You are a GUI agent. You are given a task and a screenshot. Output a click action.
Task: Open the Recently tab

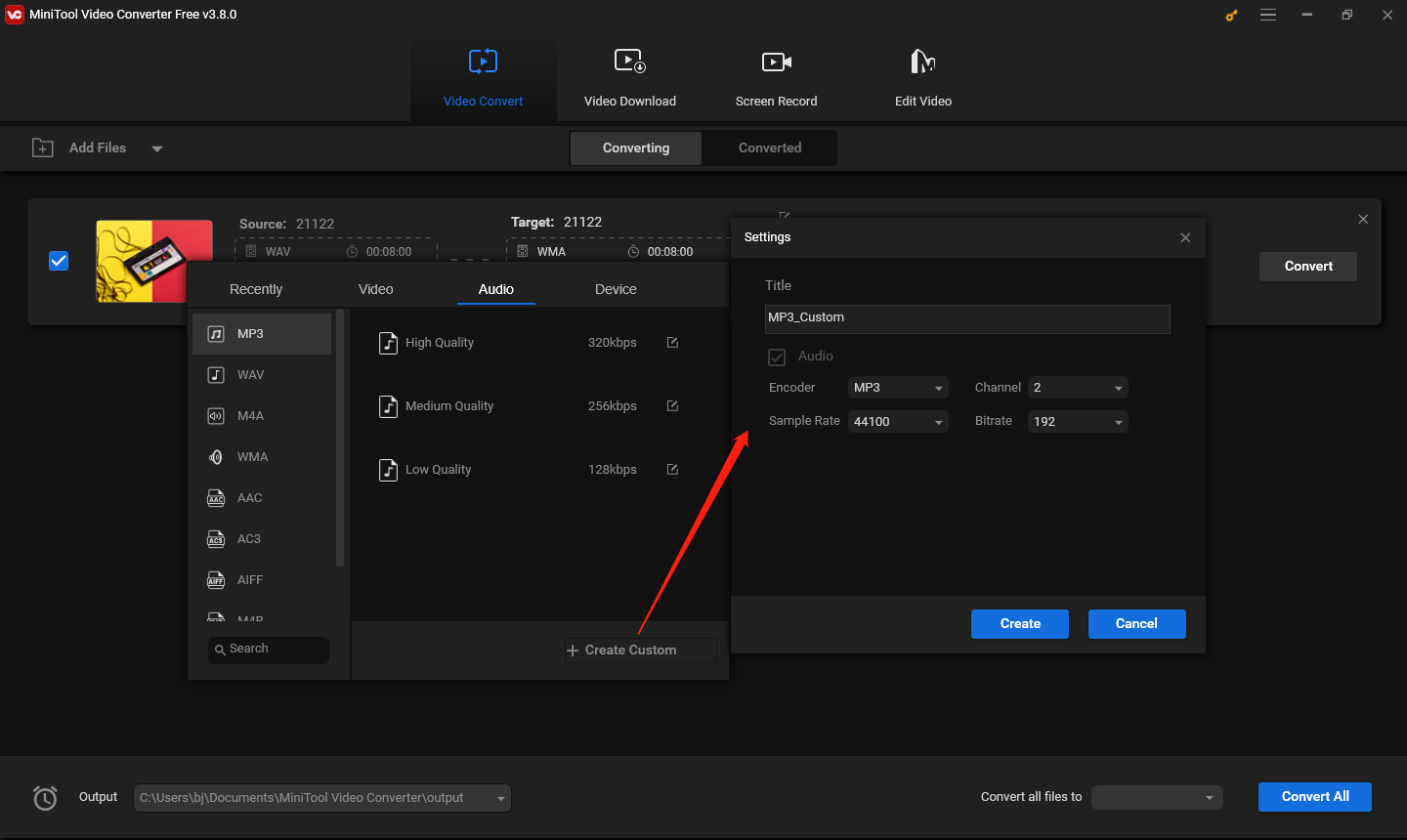click(x=256, y=289)
